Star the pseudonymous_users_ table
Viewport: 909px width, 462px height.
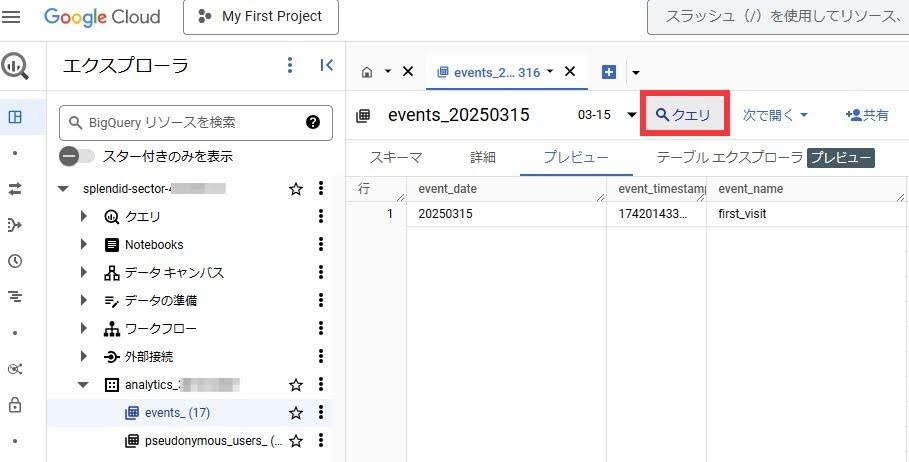[296, 441]
